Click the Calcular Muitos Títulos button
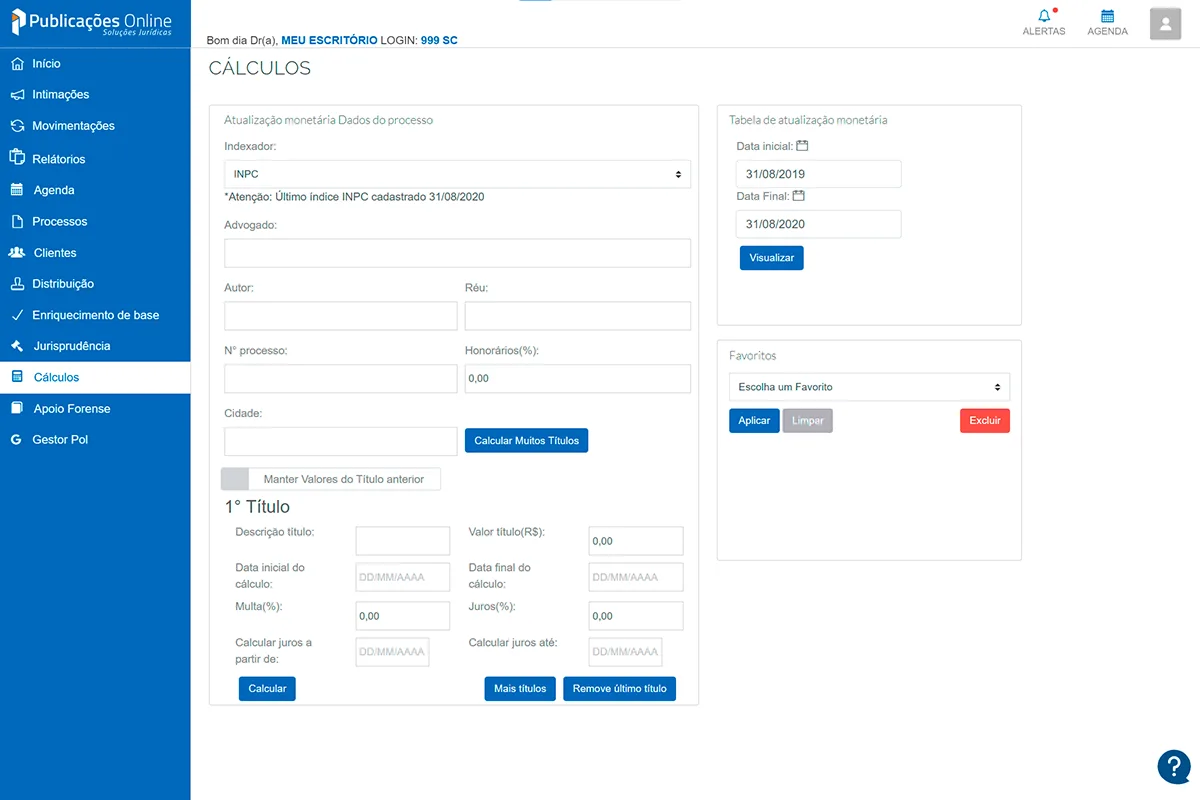Image resolution: width=1200 pixels, height=800 pixels. [x=526, y=441]
